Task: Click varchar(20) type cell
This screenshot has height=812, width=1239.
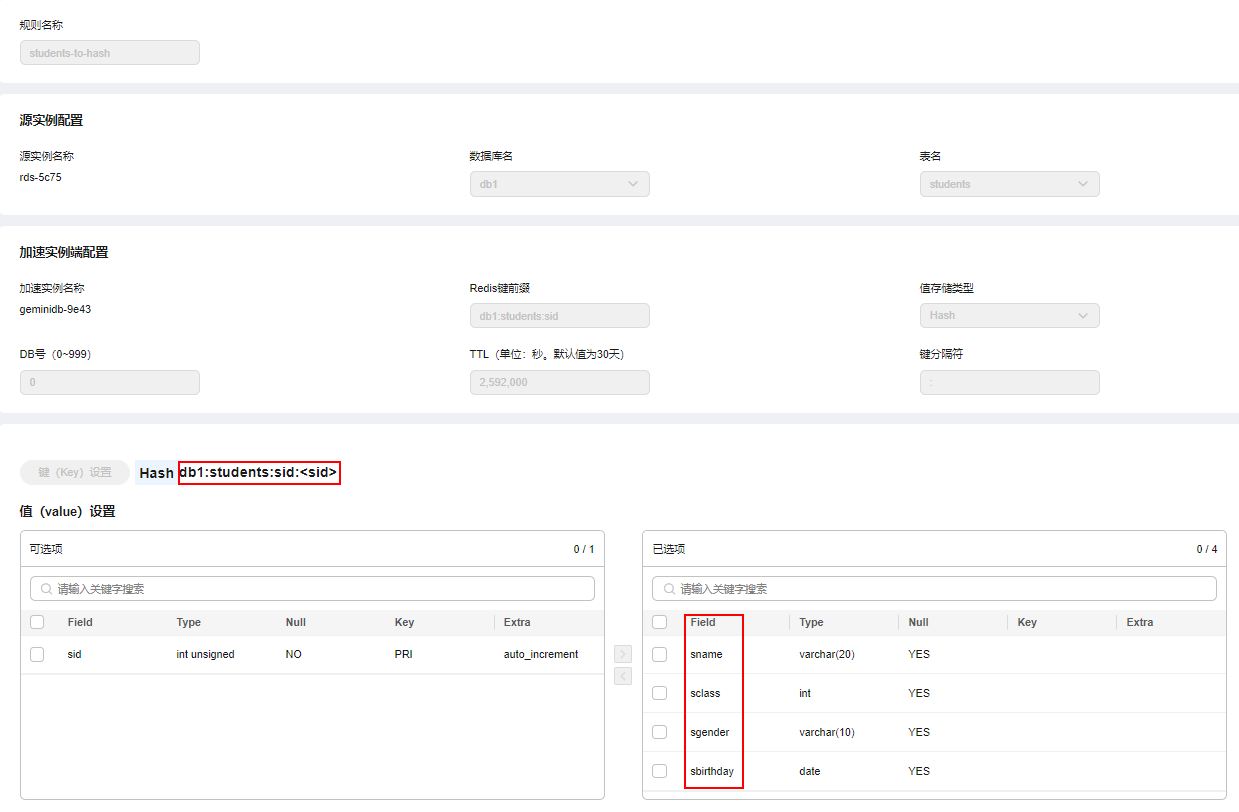Action: pyautogui.click(x=827, y=654)
